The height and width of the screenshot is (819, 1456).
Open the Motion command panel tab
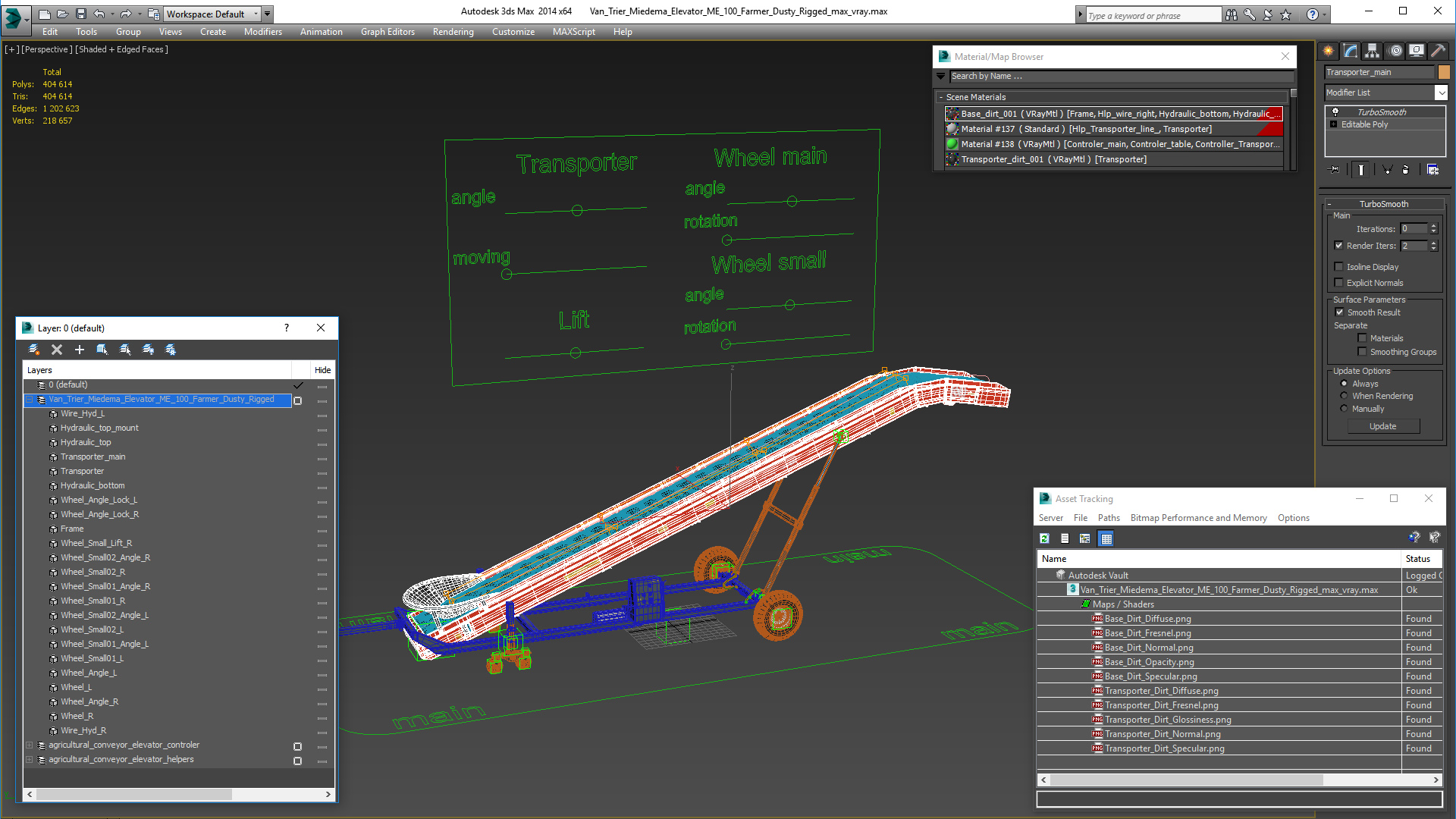[1395, 51]
